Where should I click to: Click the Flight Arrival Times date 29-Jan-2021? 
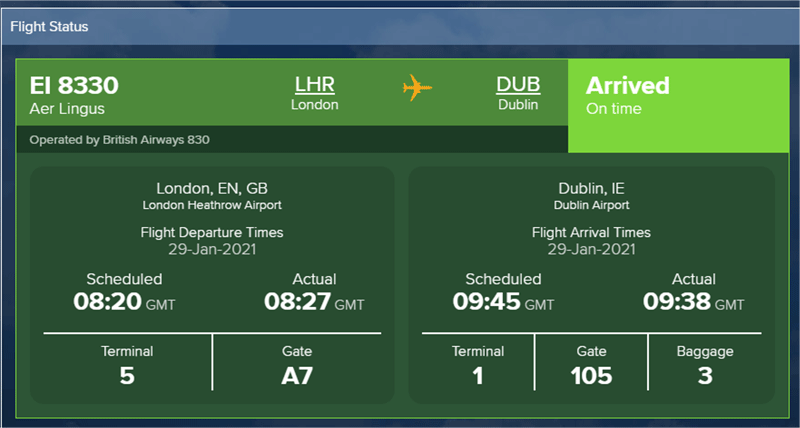tap(592, 249)
